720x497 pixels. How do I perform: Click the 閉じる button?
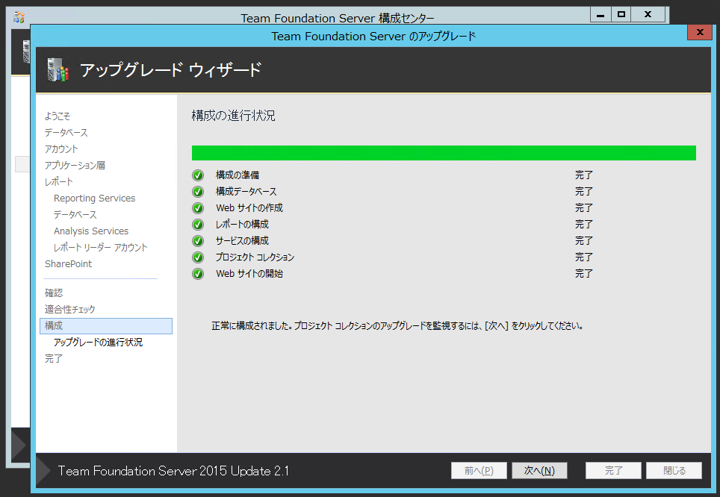[x=674, y=470]
